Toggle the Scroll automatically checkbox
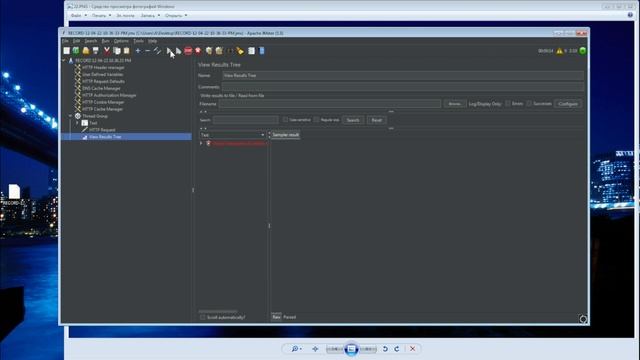The image size is (640, 360). pyautogui.click(x=203, y=317)
